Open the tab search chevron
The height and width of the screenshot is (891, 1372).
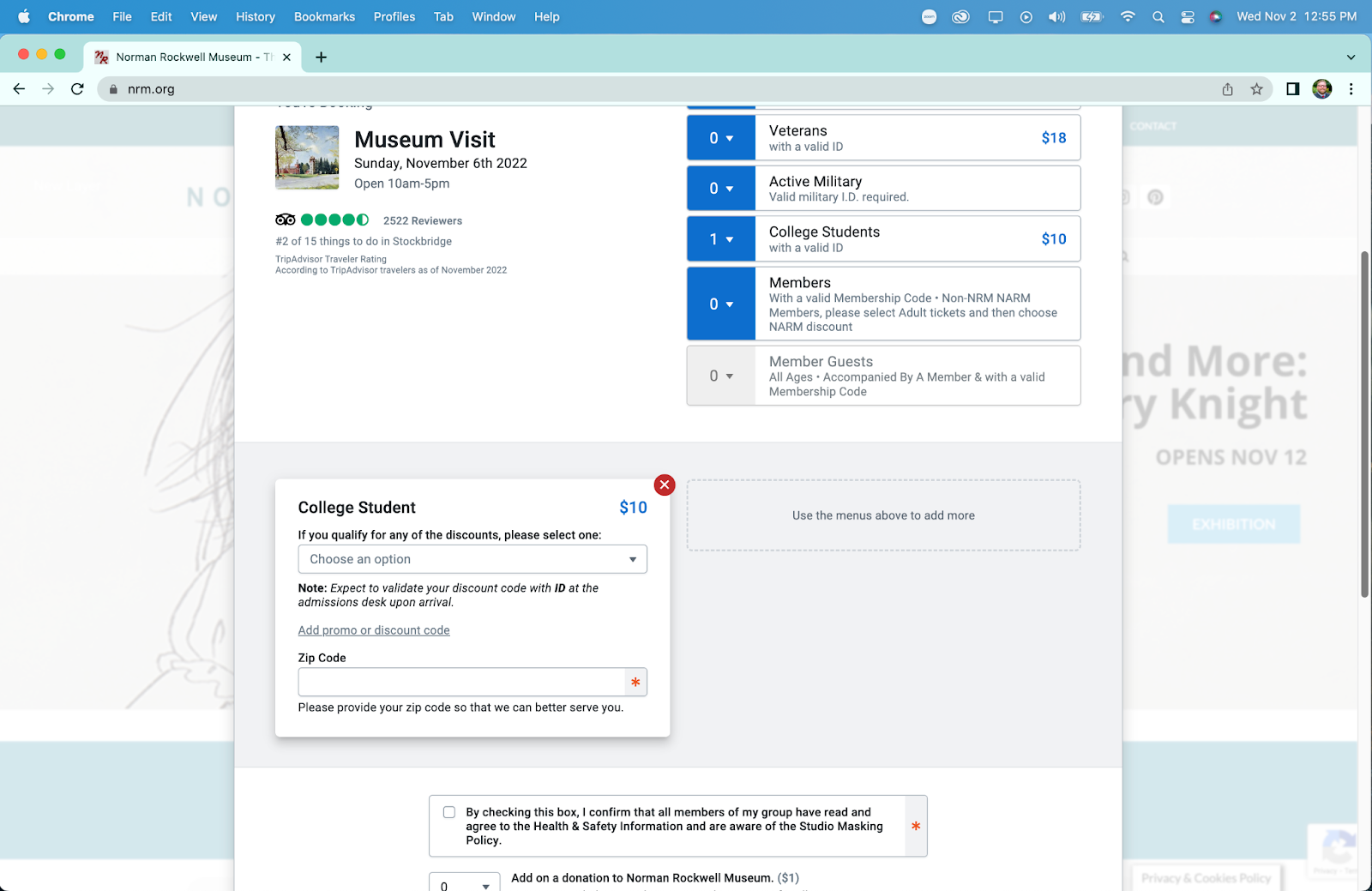(1351, 57)
